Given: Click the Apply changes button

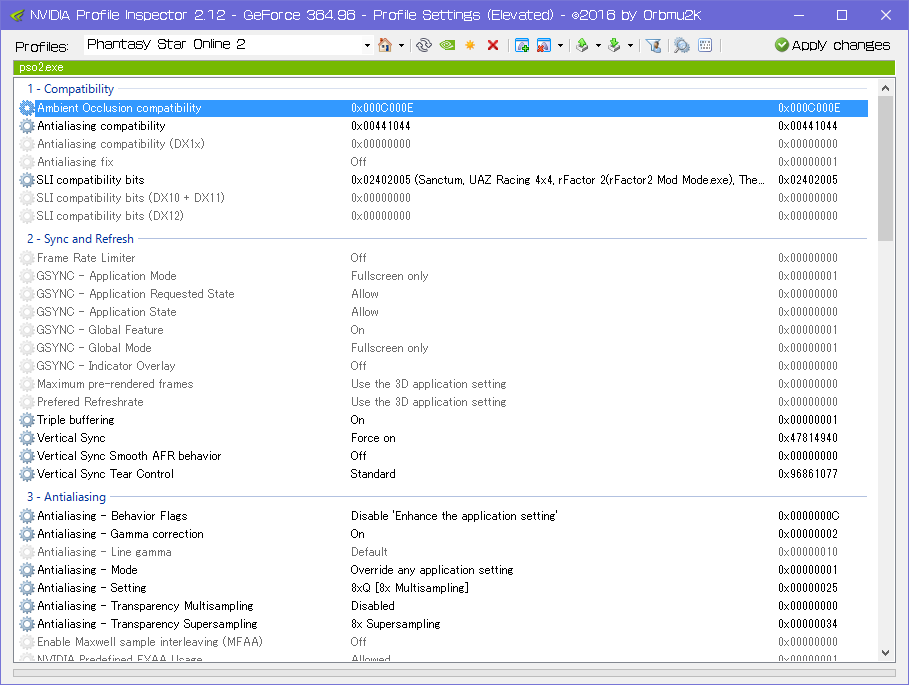Looking at the screenshot, I should point(832,45).
